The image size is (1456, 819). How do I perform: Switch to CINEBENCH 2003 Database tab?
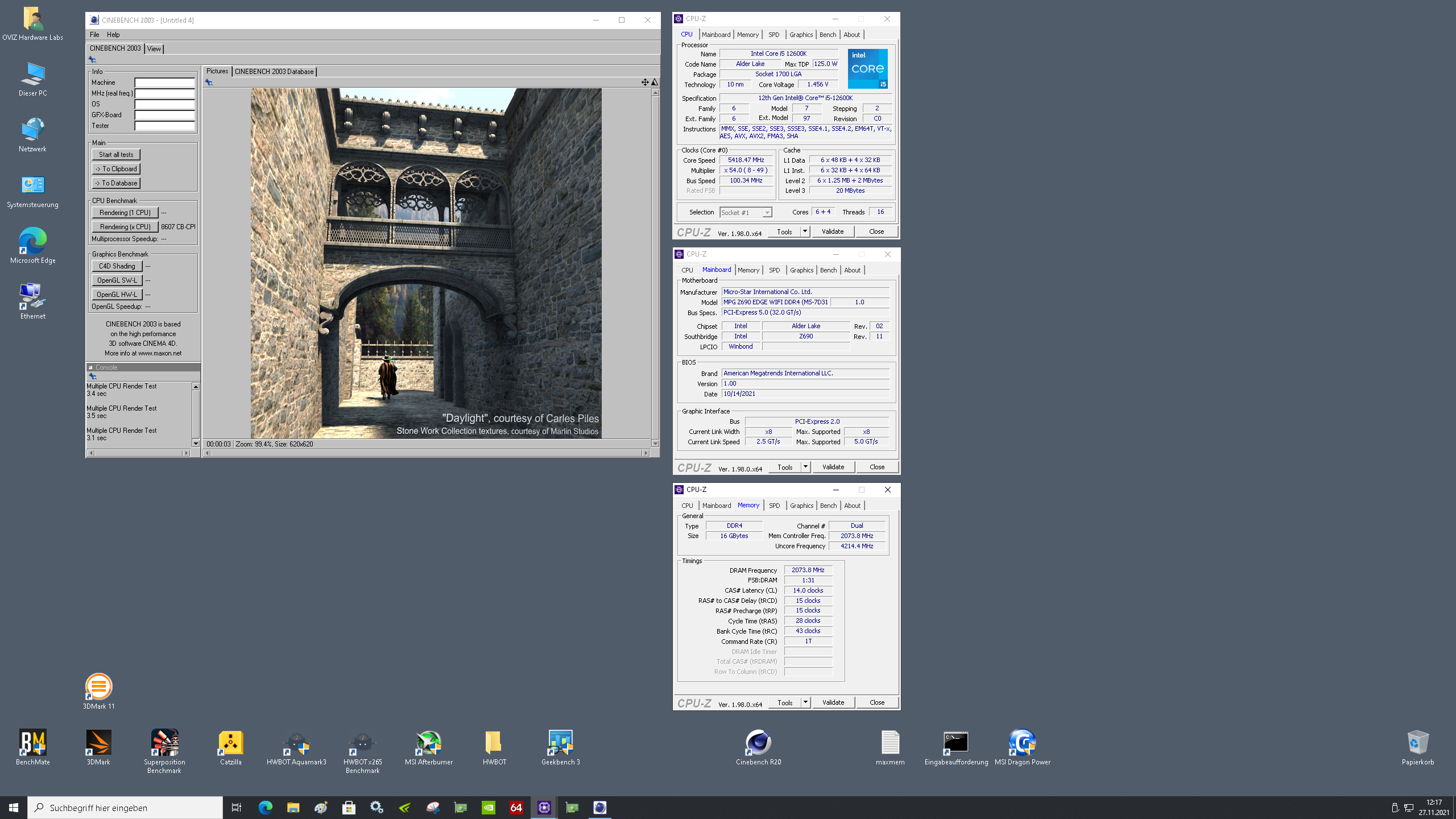(274, 72)
